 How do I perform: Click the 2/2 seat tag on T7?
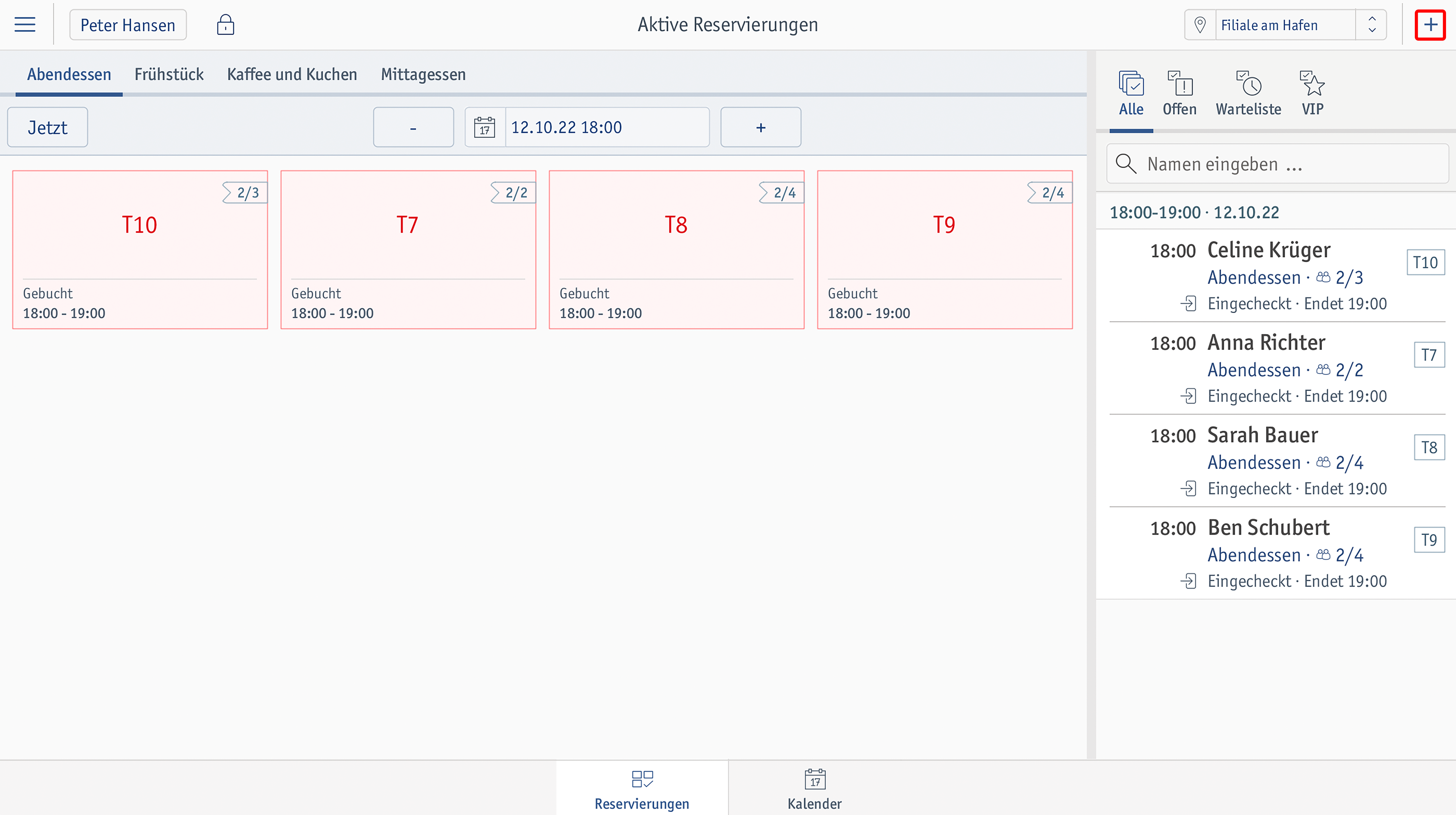pos(513,193)
